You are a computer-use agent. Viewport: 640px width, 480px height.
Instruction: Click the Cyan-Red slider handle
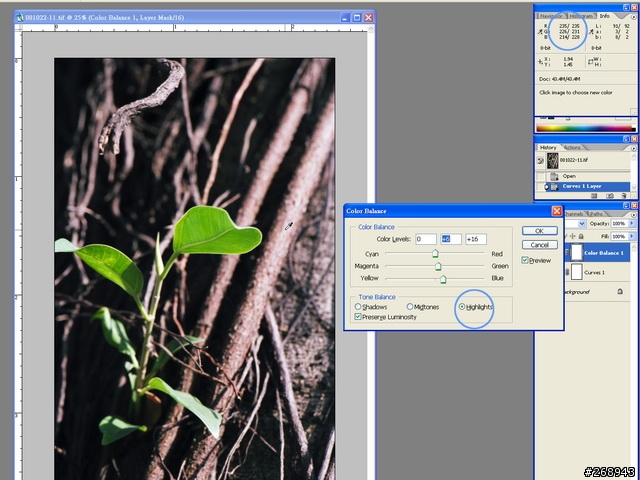pyautogui.click(x=435, y=254)
